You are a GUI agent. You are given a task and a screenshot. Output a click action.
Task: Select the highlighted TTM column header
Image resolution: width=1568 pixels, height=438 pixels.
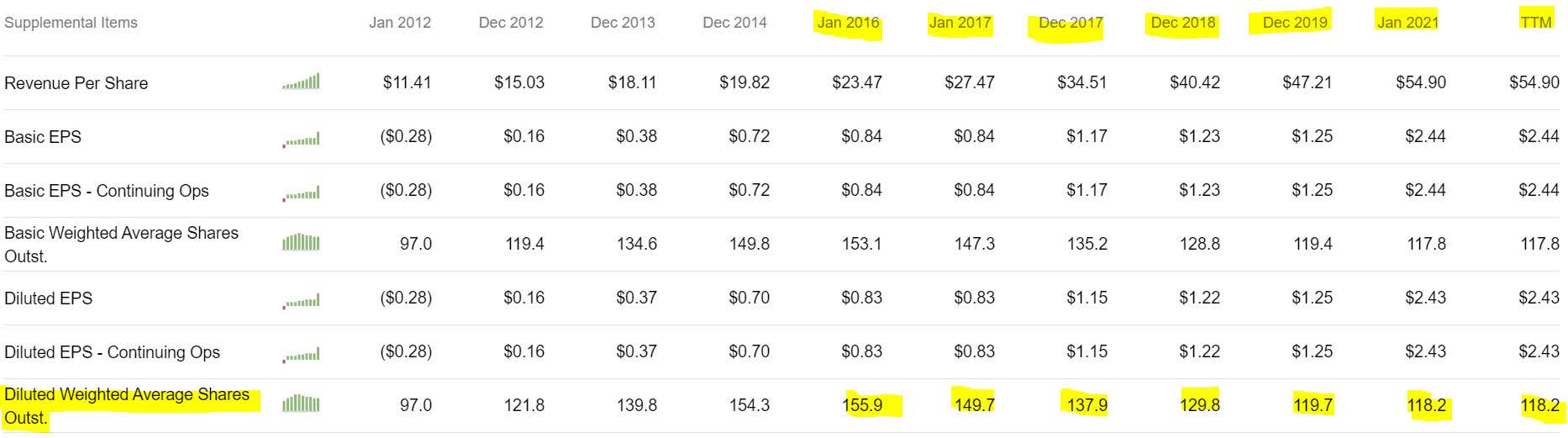click(1536, 23)
